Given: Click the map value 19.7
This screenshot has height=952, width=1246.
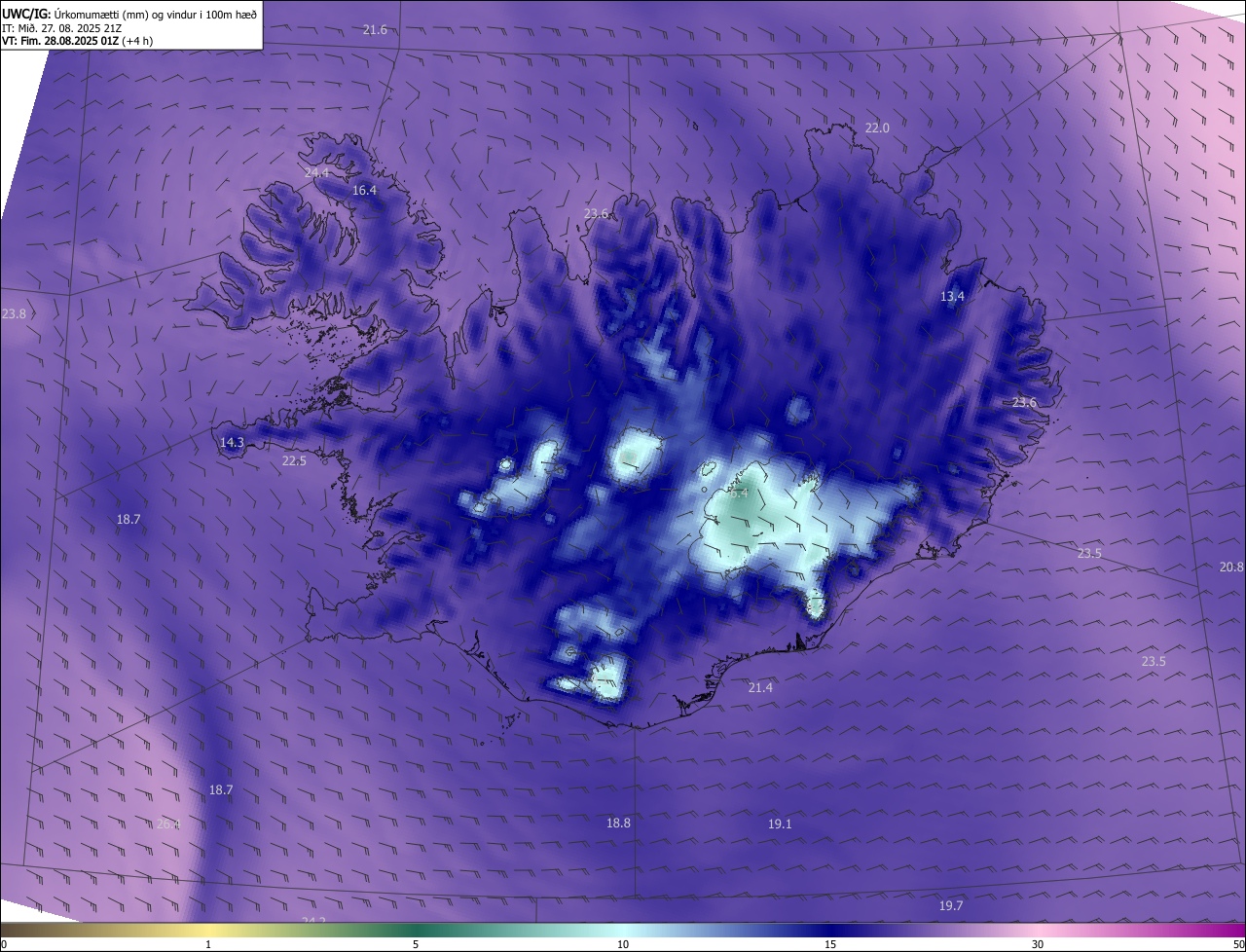Looking at the screenshot, I should [x=951, y=906].
